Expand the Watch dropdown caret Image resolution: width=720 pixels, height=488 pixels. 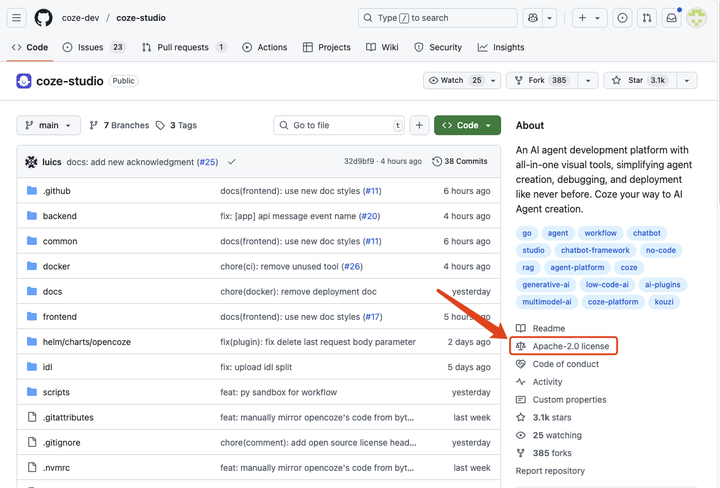493,80
